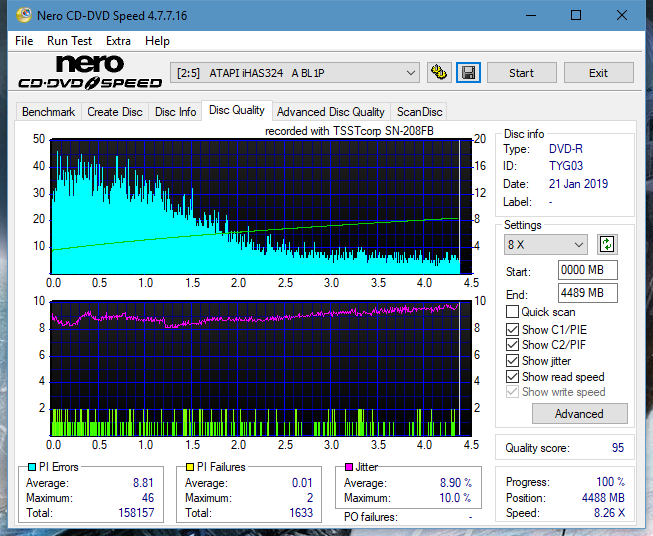Toggle Show read speed checkbox

(512, 376)
